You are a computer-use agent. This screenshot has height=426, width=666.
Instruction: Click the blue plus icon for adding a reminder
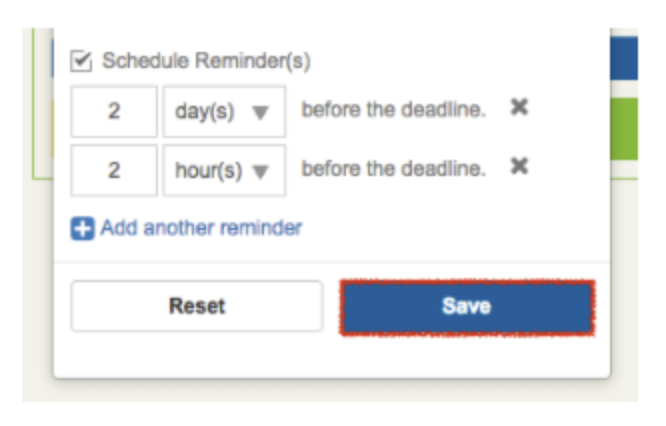[82, 229]
